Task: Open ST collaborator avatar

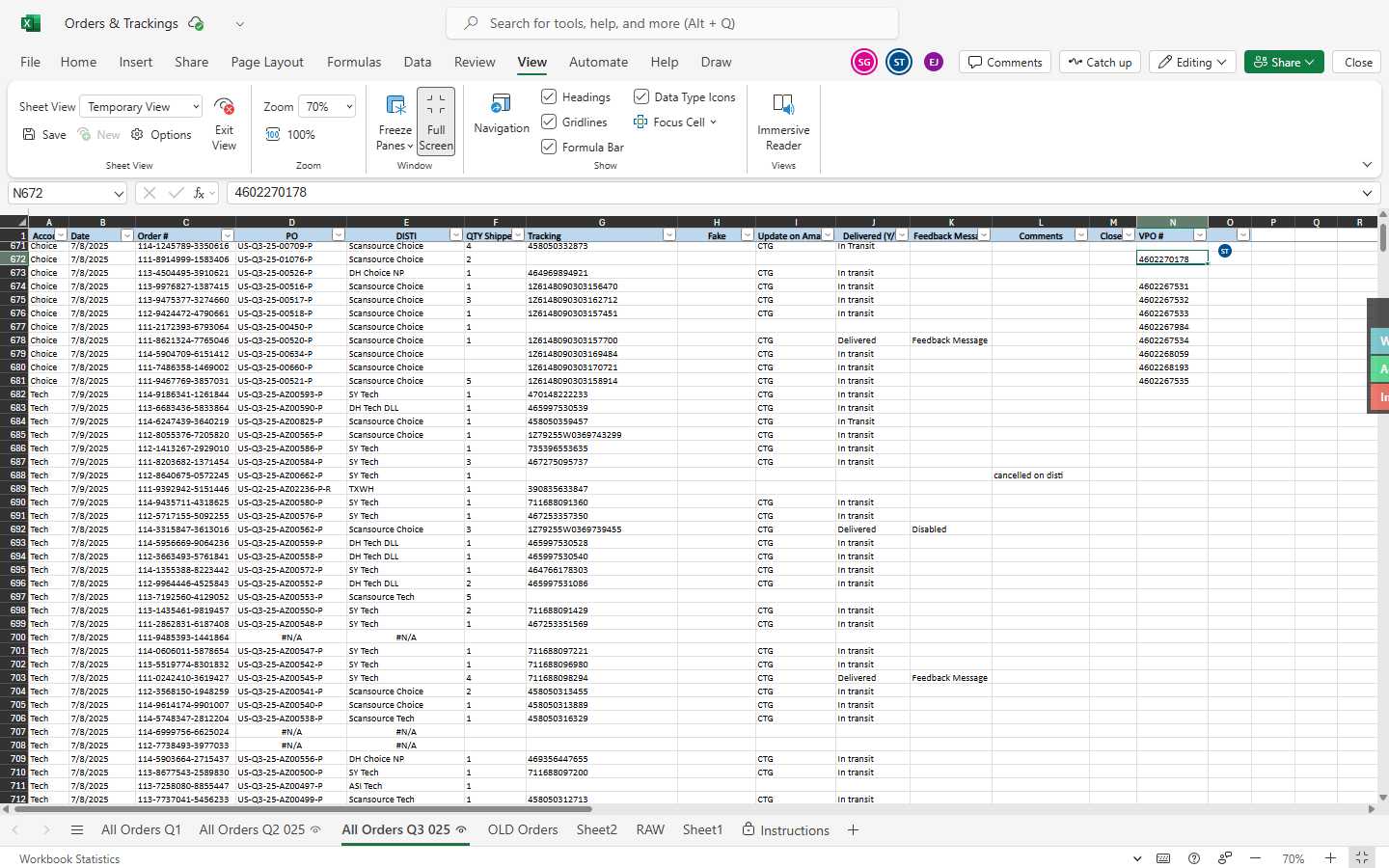Action: pos(899,62)
